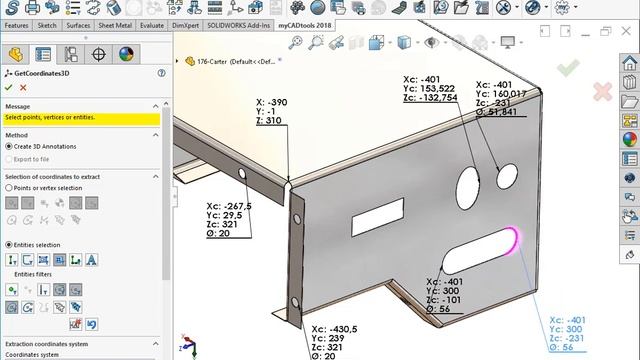Open the Appearances color ball pane icon
Viewport: 640px width, 360px height.
629,139
